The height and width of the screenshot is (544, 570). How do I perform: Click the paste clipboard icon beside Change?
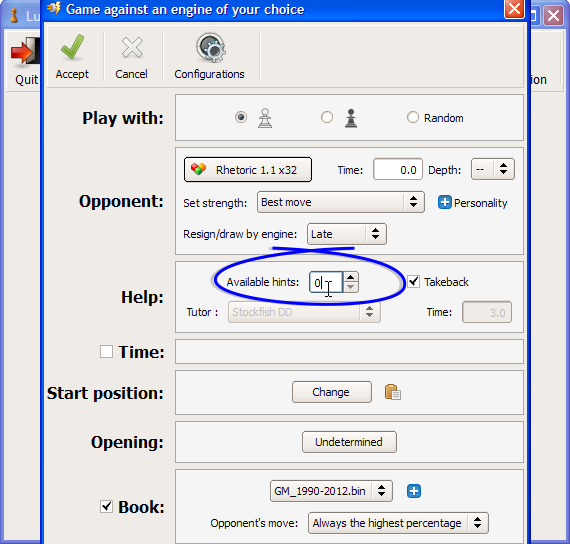pos(393,392)
